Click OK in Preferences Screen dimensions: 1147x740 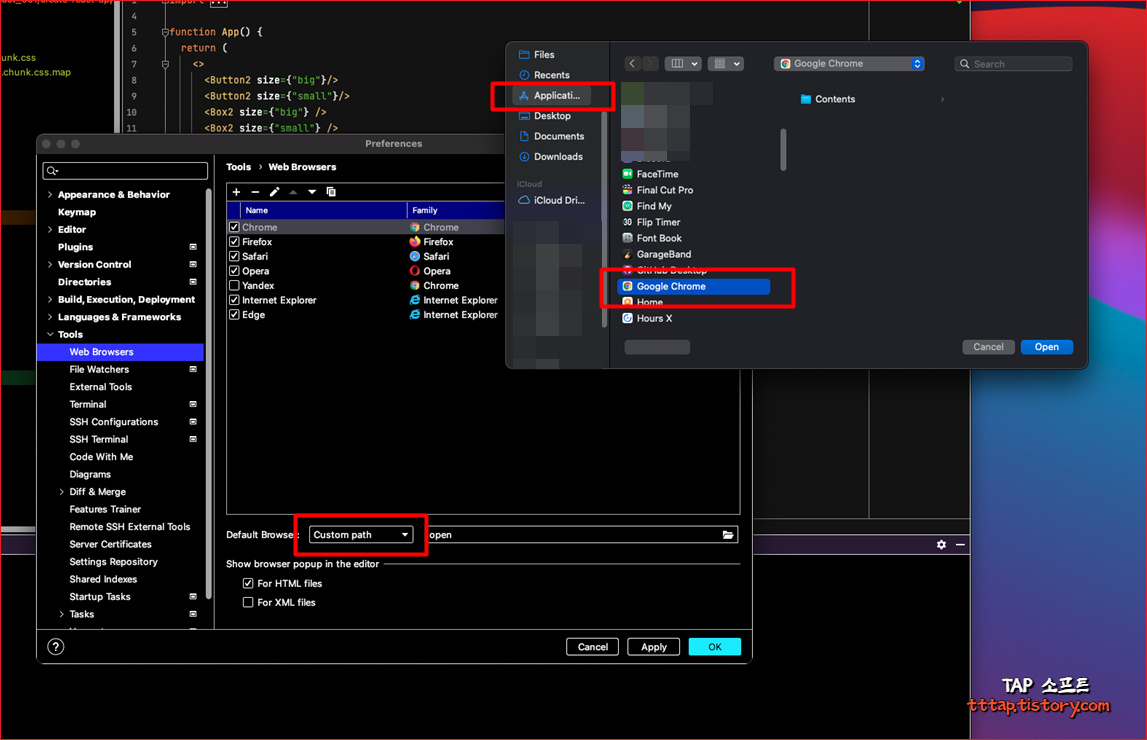click(x=715, y=646)
